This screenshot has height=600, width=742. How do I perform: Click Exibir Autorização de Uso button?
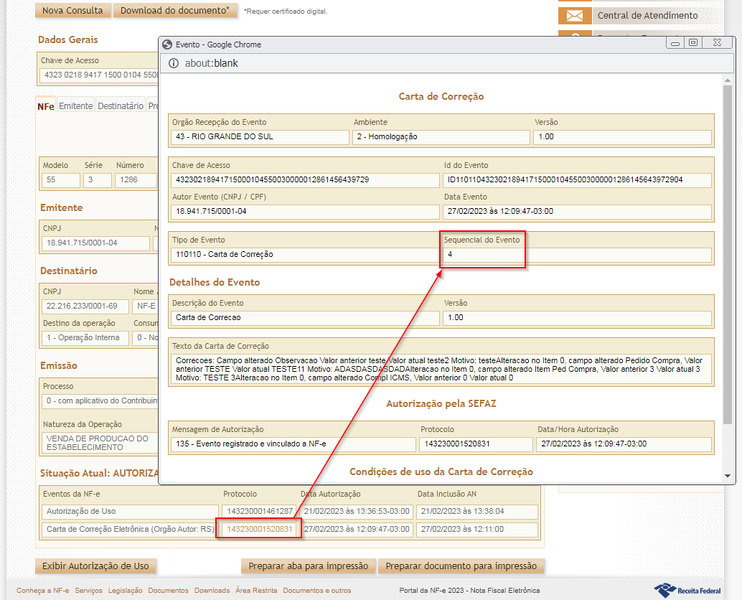click(96, 566)
